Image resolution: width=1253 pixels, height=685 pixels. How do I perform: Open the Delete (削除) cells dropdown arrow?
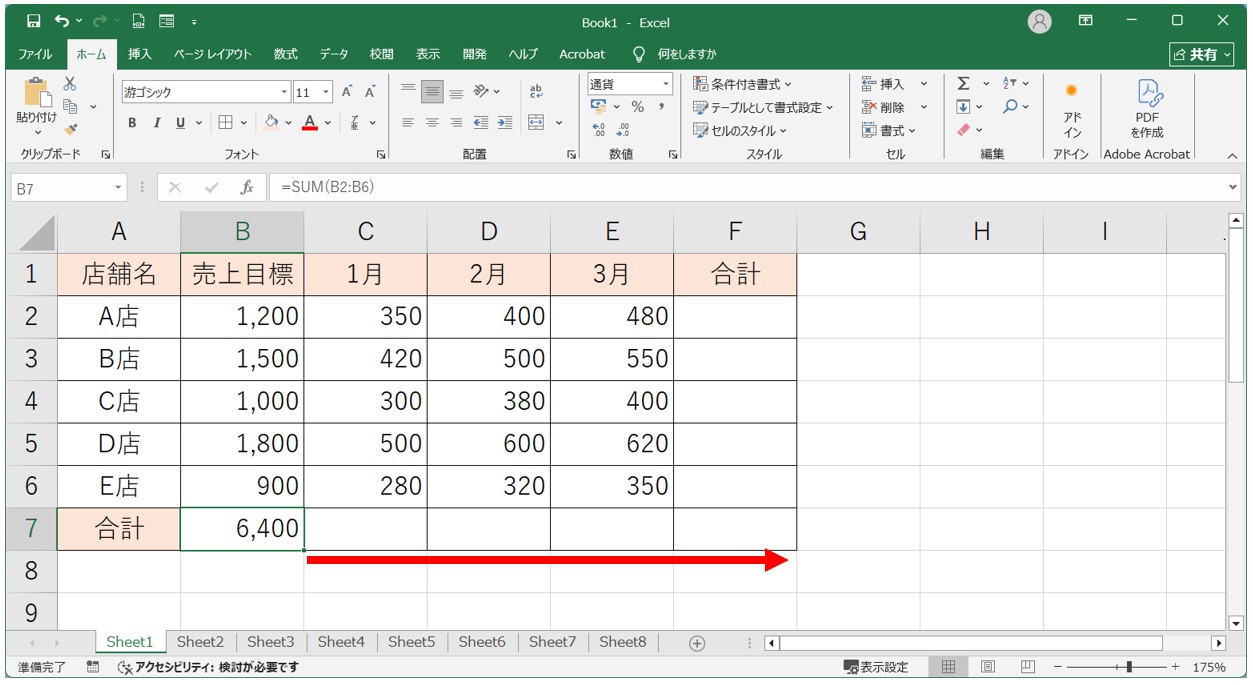(x=924, y=107)
